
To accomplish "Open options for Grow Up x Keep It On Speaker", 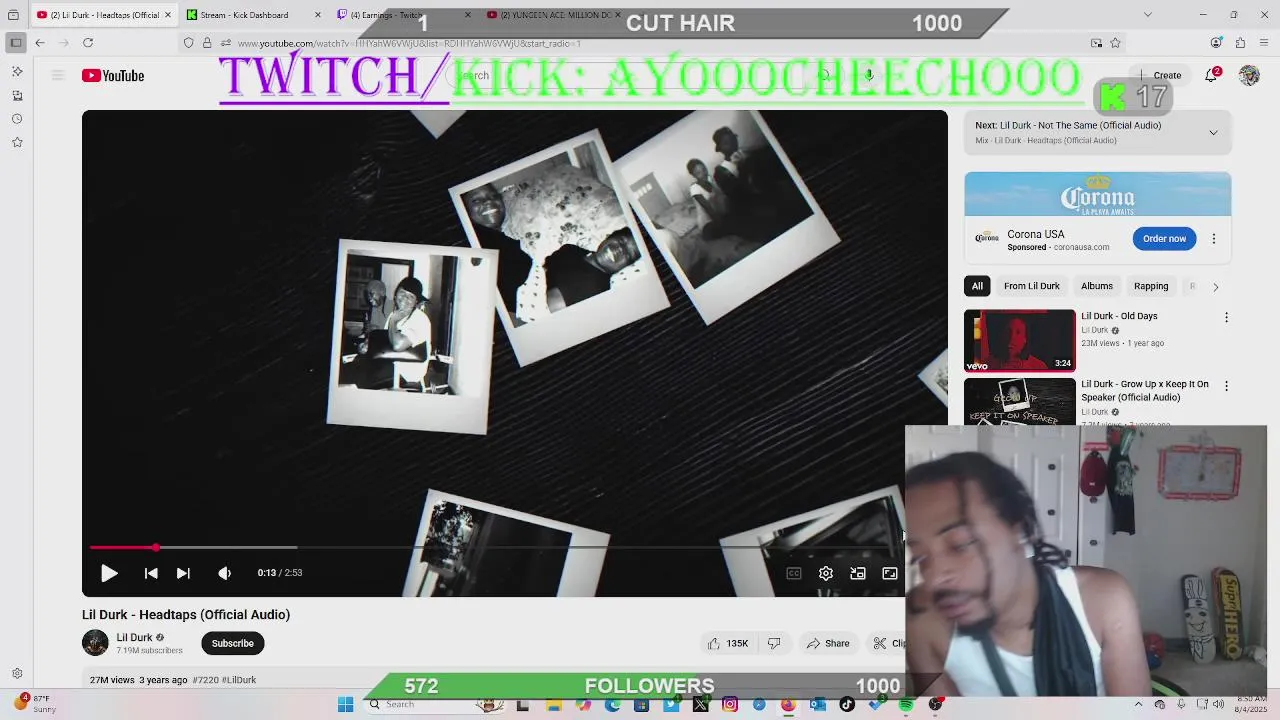I will (1227, 385).
